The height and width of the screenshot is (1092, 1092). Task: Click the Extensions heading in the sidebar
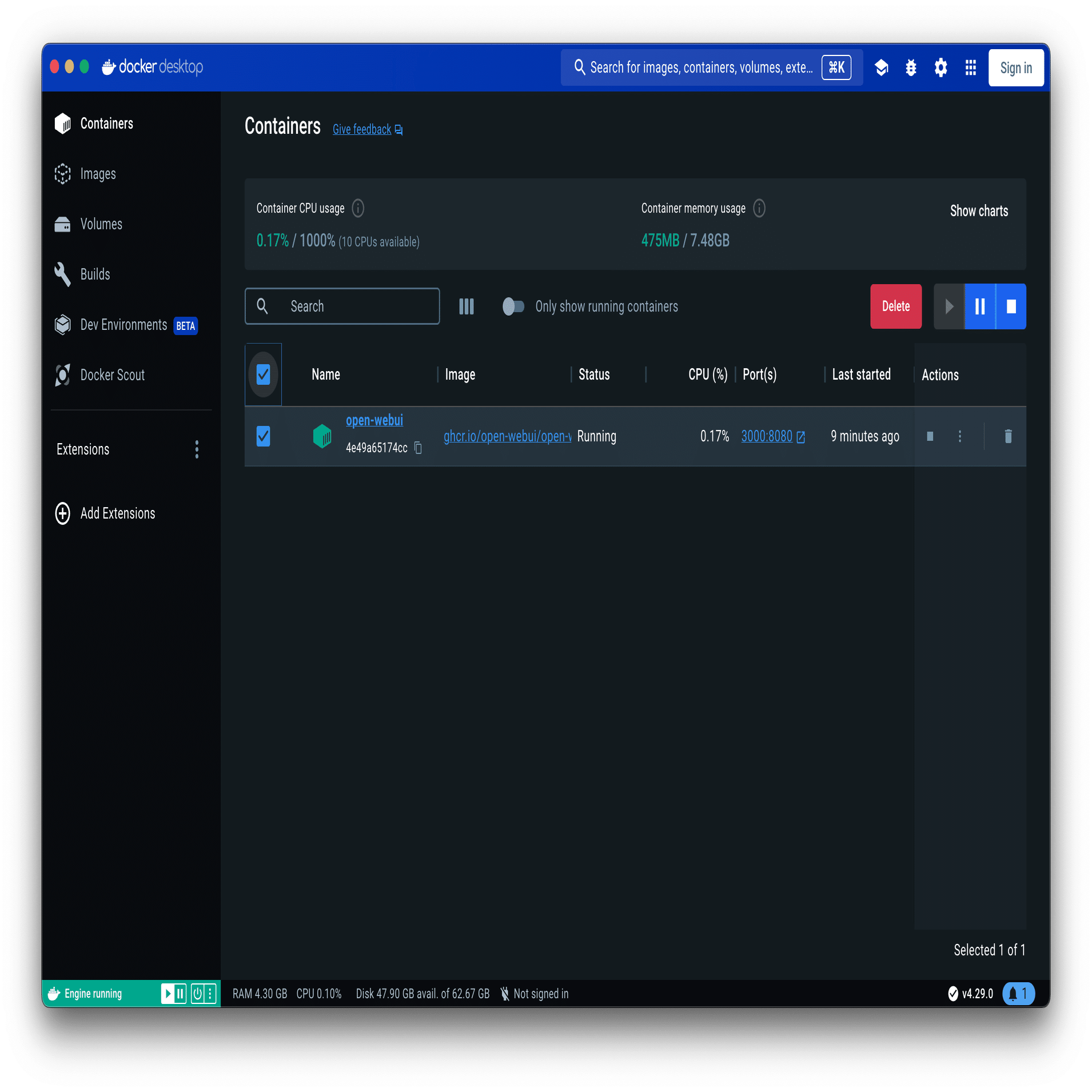click(83, 449)
